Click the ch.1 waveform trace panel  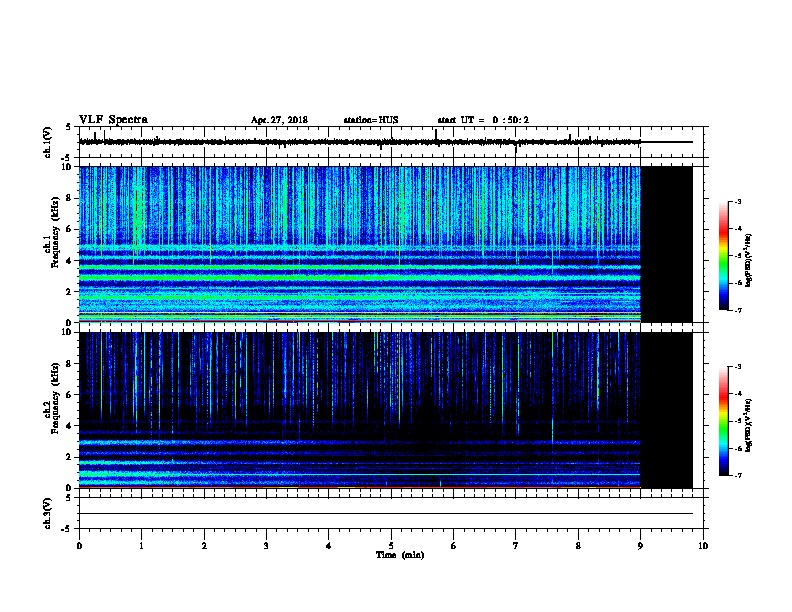tap(391, 142)
